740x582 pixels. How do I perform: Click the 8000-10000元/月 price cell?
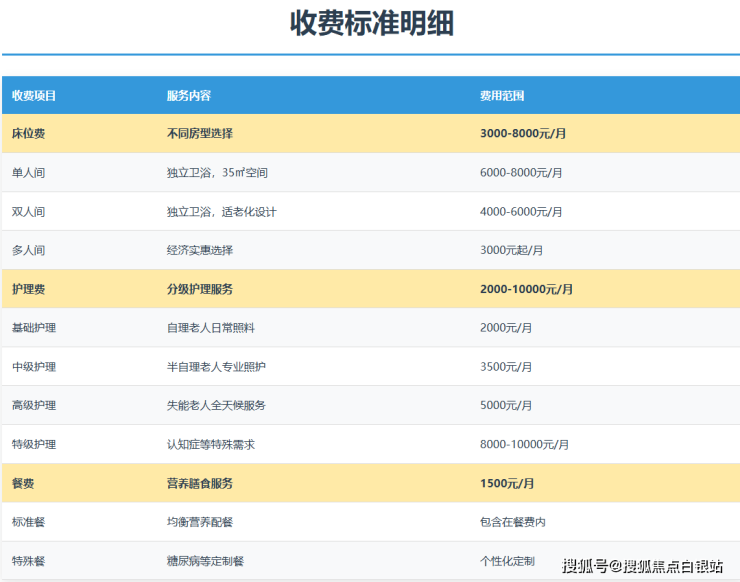tap(524, 444)
